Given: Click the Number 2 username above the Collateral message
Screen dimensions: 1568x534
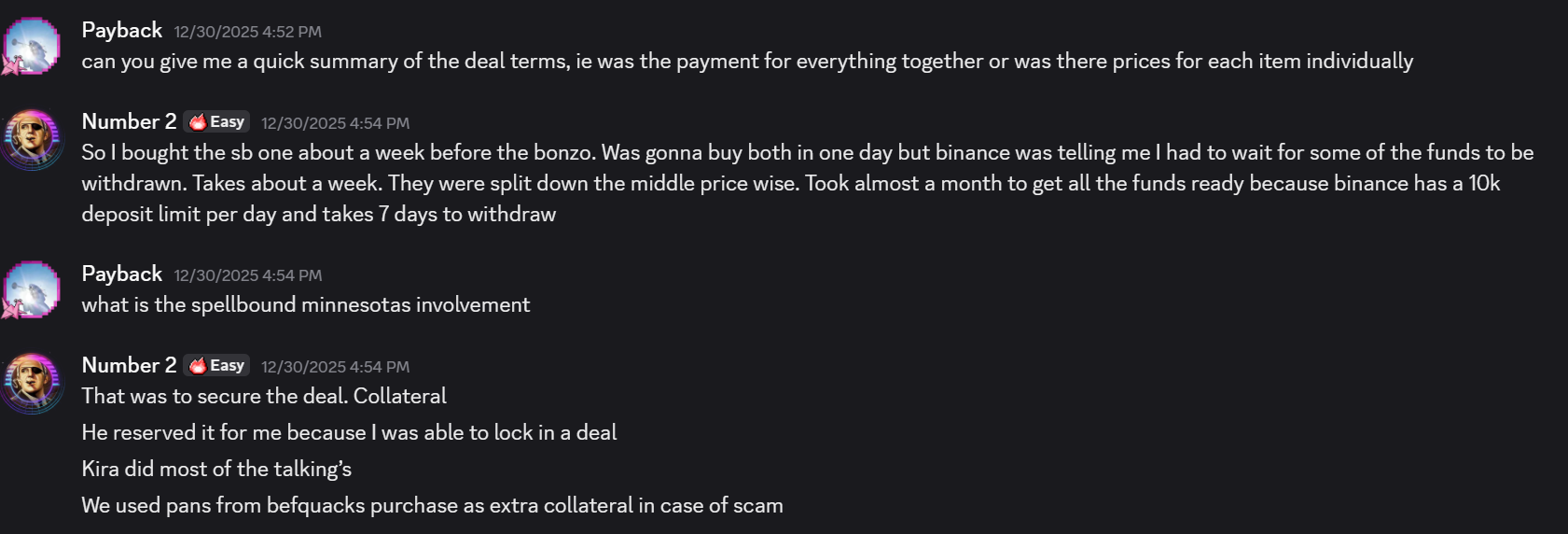Looking at the screenshot, I should pyautogui.click(x=129, y=366).
